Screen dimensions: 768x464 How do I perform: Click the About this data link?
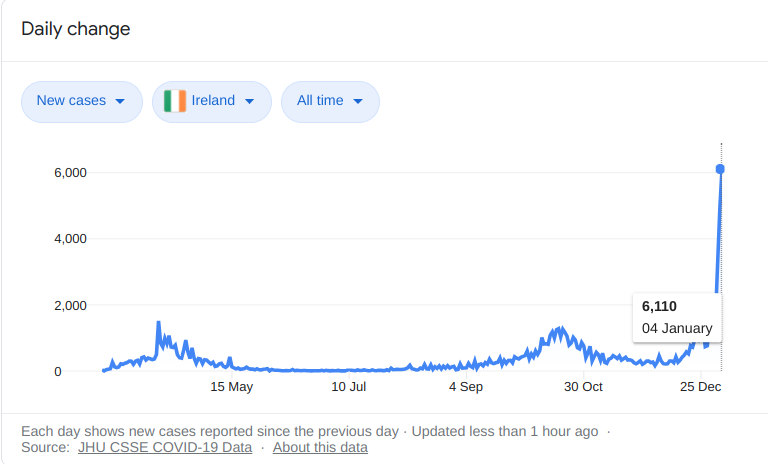tap(320, 447)
